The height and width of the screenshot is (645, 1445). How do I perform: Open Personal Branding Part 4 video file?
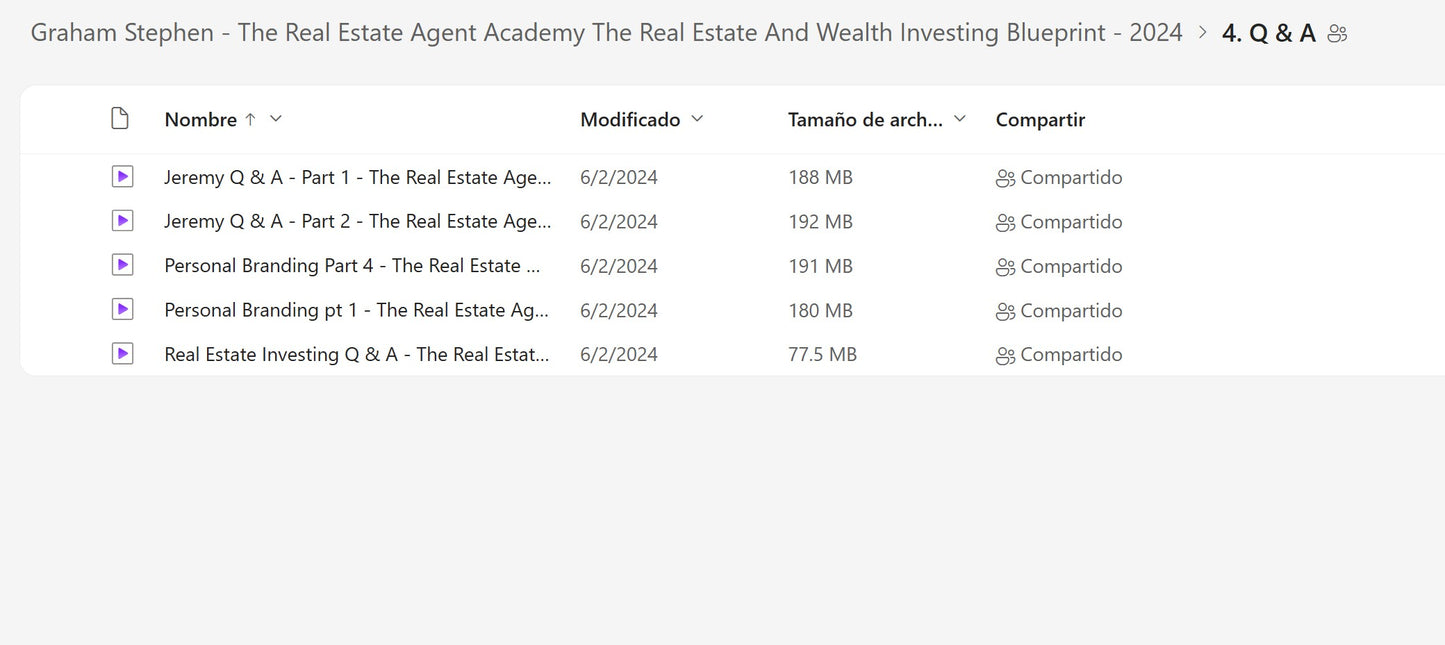(352, 266)
